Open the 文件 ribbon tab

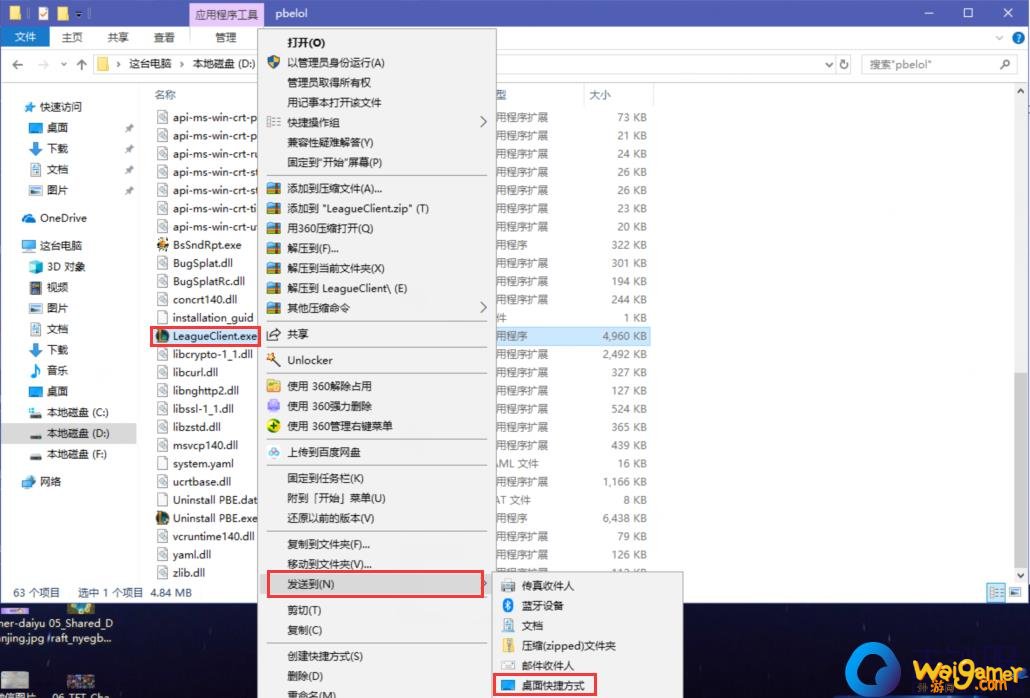pos(25,37)
